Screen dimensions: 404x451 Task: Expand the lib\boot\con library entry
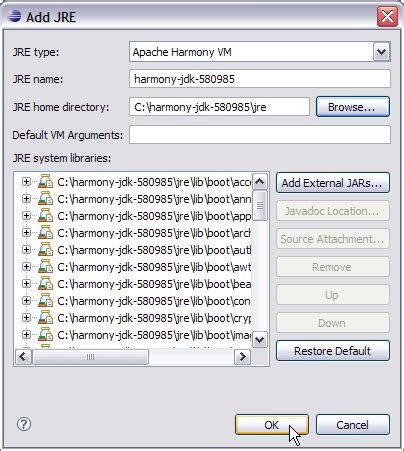[26, 301]
